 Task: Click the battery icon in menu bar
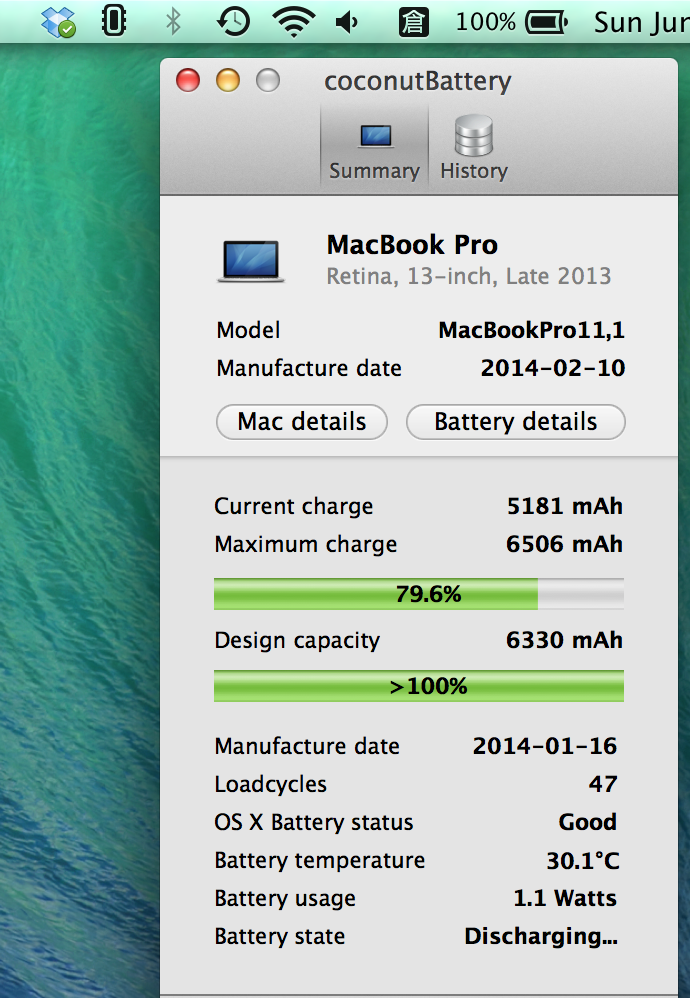pos(546,23)
